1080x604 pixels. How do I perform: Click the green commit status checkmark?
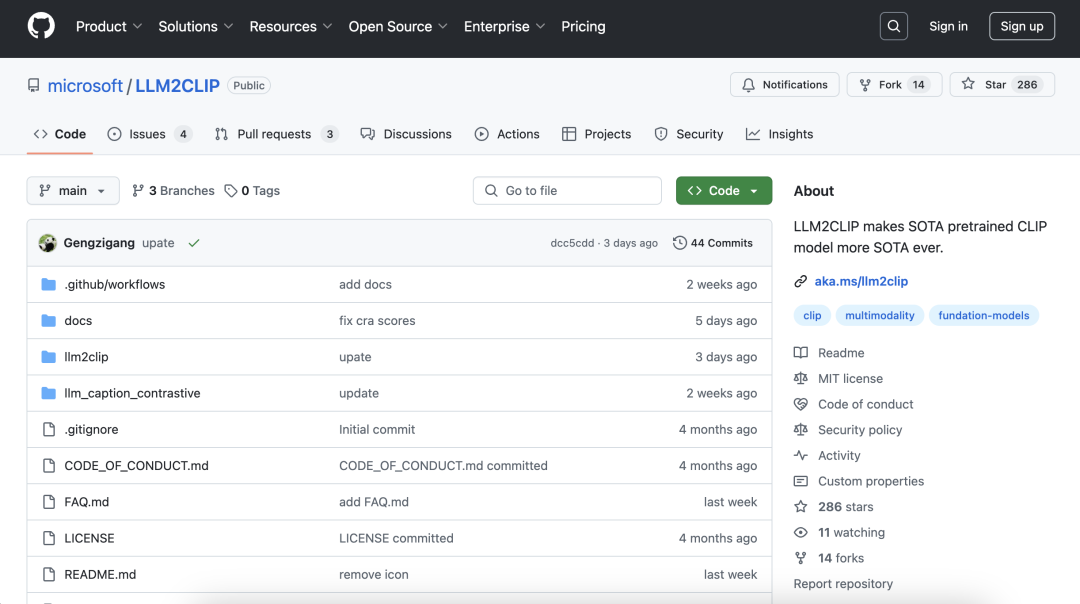coord(194,243)
